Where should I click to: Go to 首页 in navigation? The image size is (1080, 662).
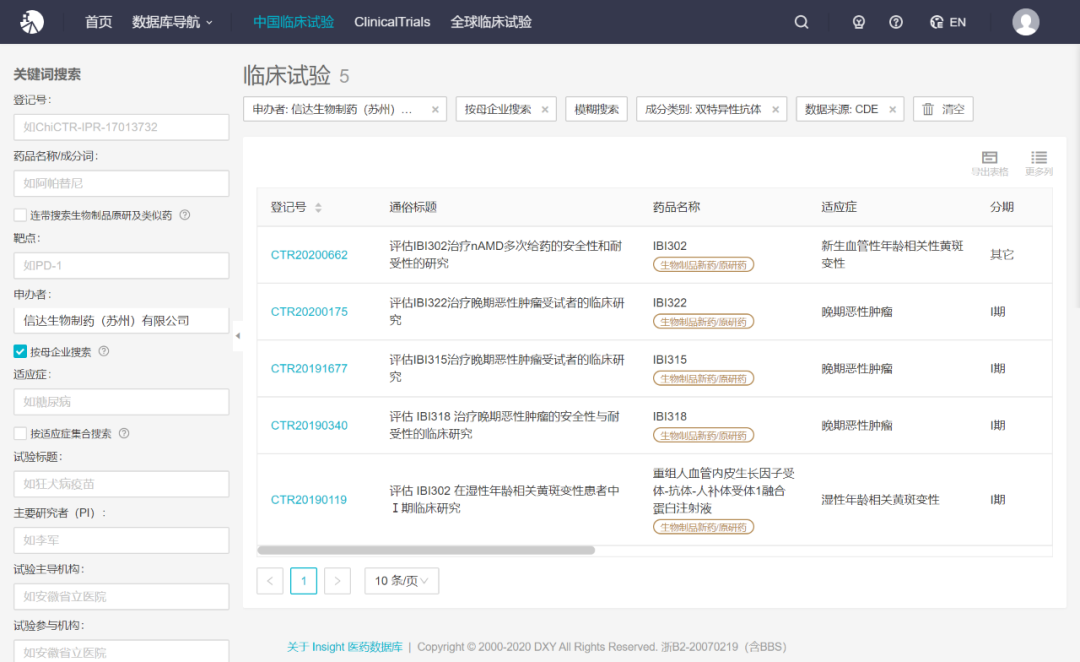tap(98, 22)
